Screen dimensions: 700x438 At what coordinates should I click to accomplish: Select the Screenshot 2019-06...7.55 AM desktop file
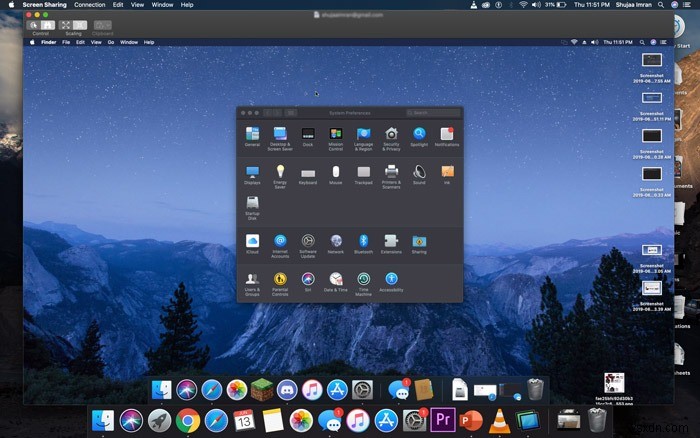[x=652, y=67]
